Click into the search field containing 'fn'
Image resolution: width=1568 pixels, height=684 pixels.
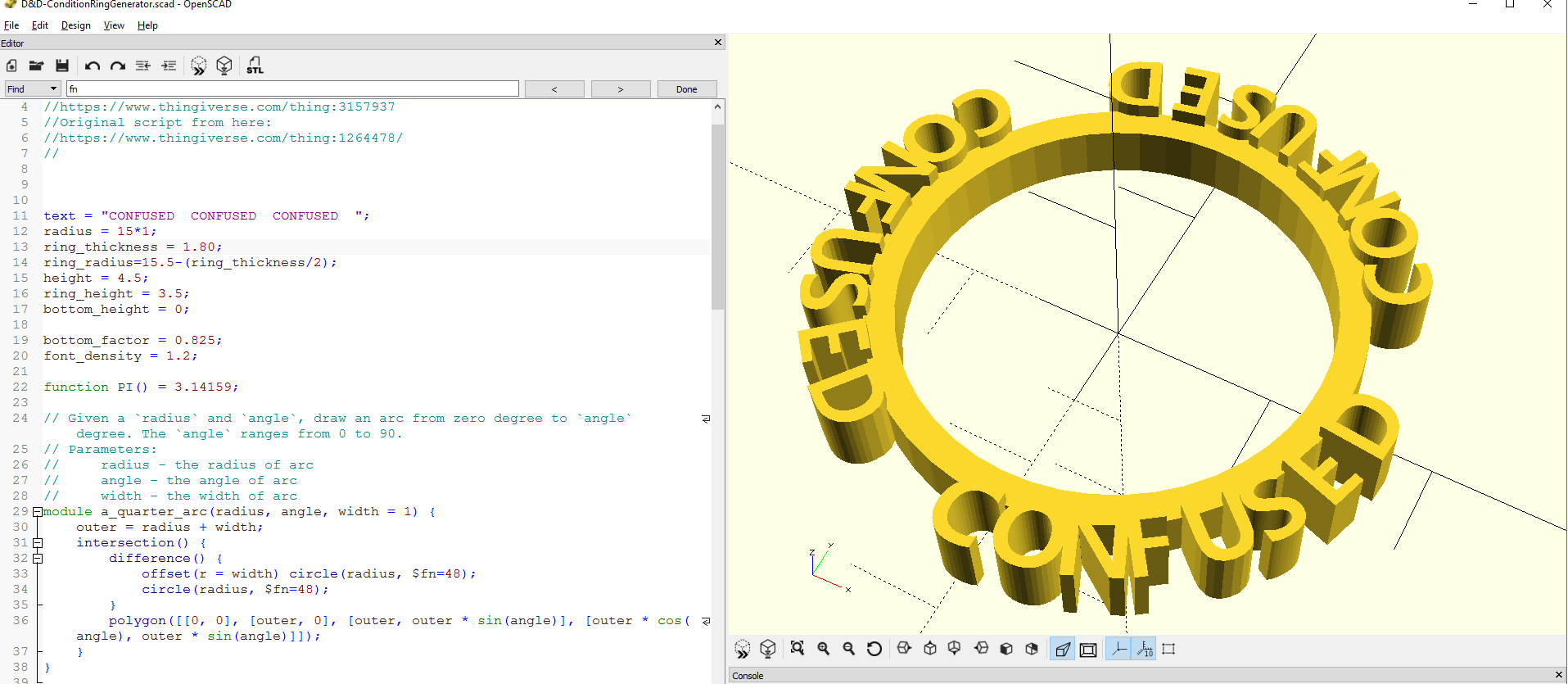(292, 88)
